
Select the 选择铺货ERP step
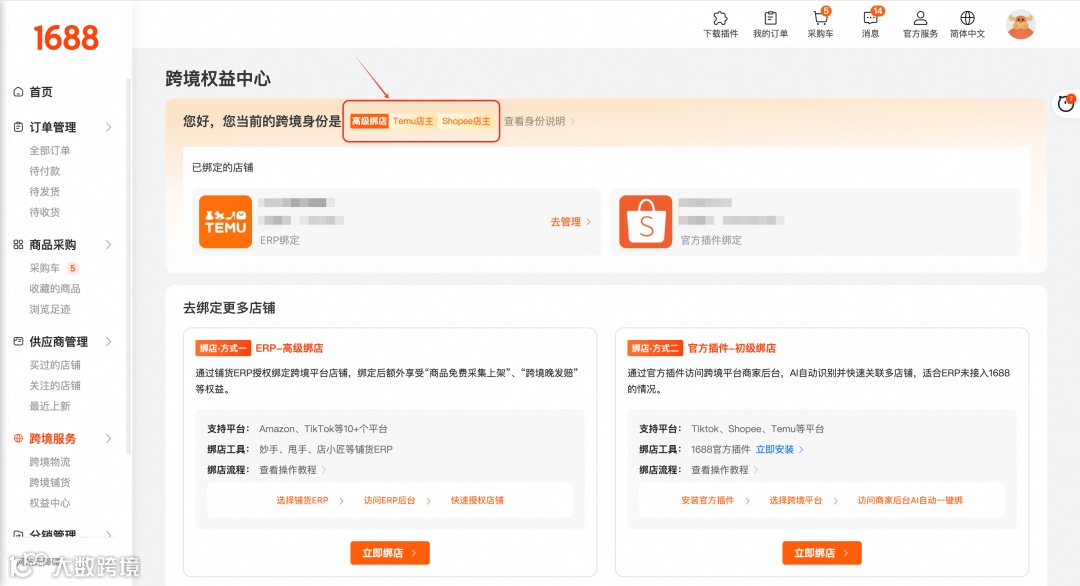pyautogui.click(x=302, y=501)
